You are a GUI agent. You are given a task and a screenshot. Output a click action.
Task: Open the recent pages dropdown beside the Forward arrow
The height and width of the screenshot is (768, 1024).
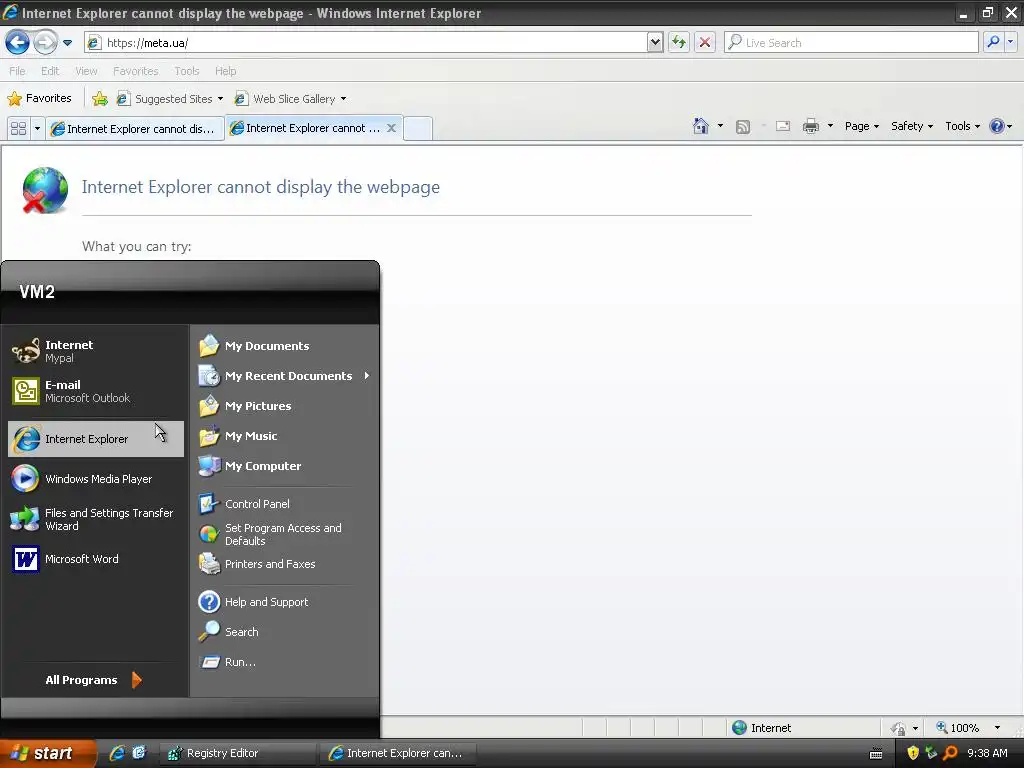(67, 43)
